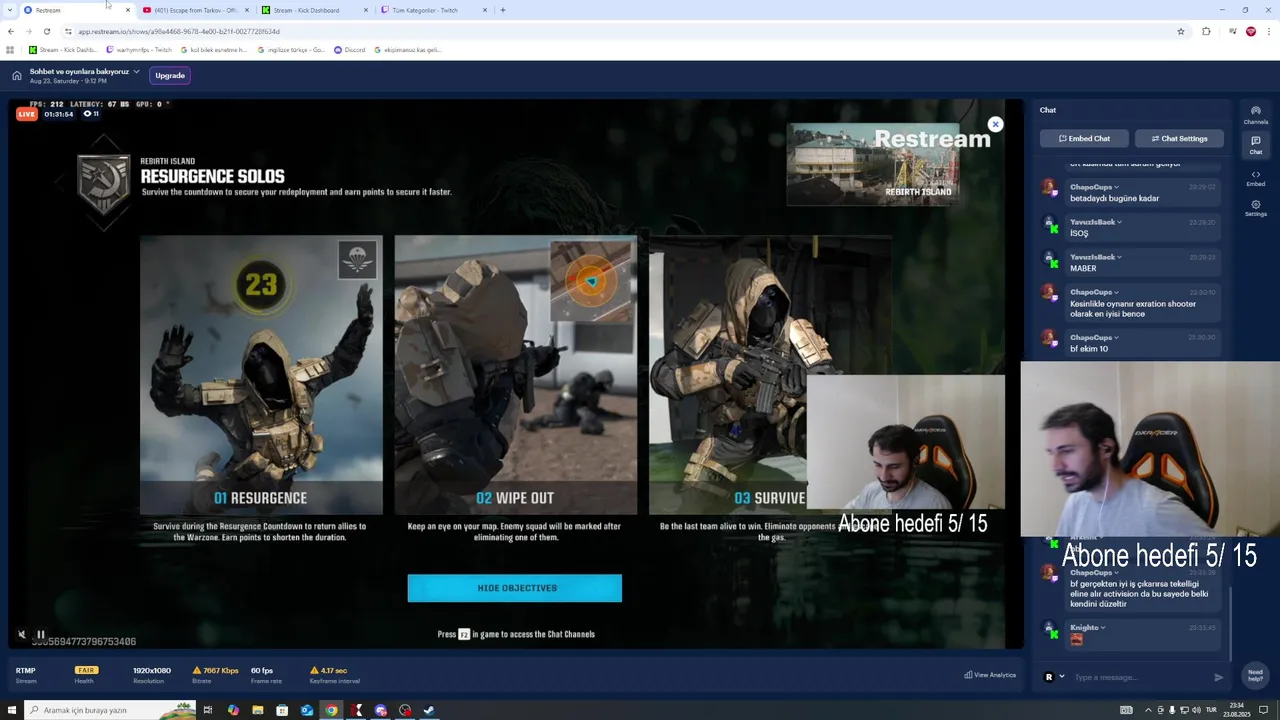This screenshot has height=720, width=1280.
Task: Expand YavuzIsBack menu on 'MABER' message
Action: pos(1119,257)
